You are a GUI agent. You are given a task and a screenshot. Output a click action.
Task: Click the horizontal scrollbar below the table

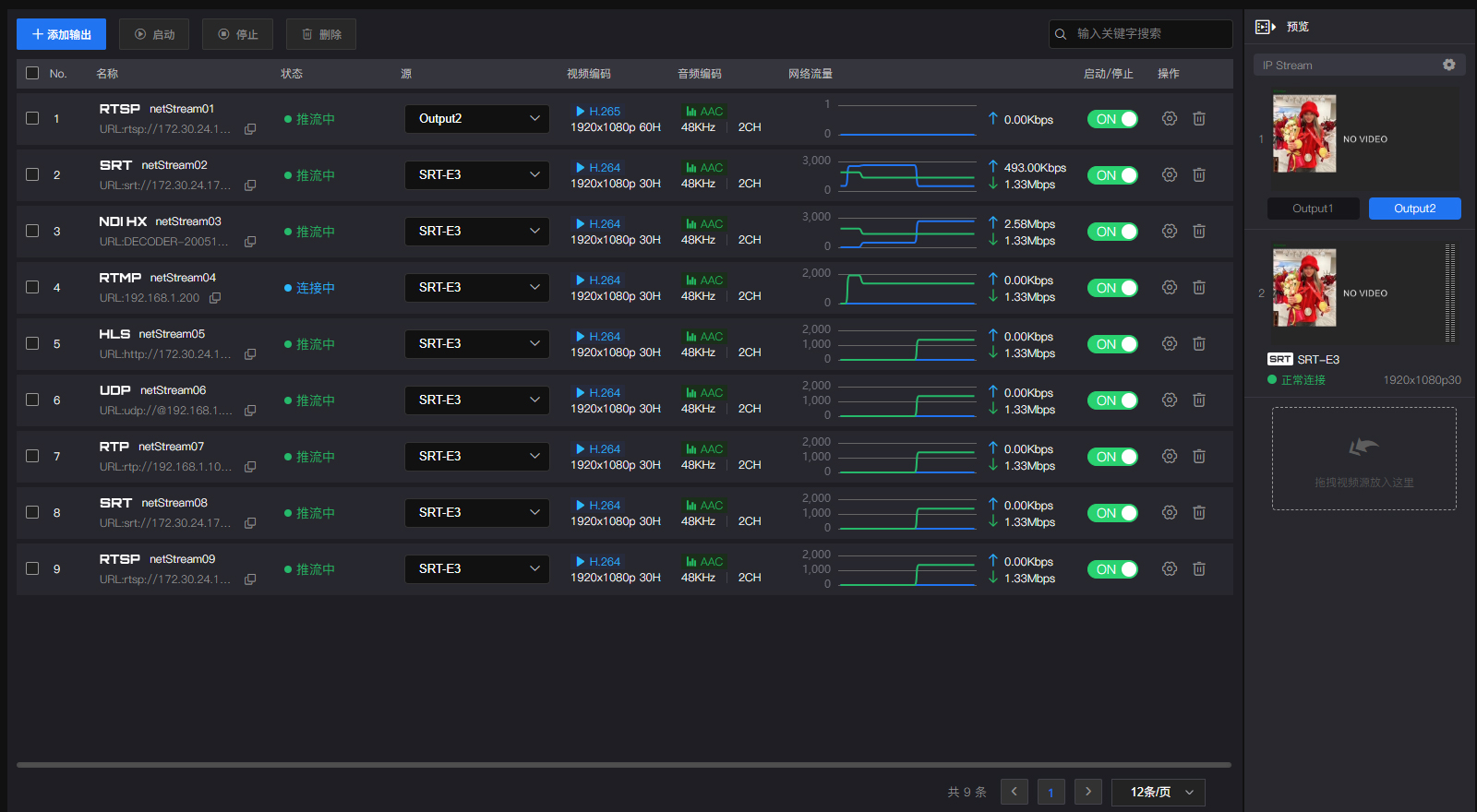click(x=623, y=764)
